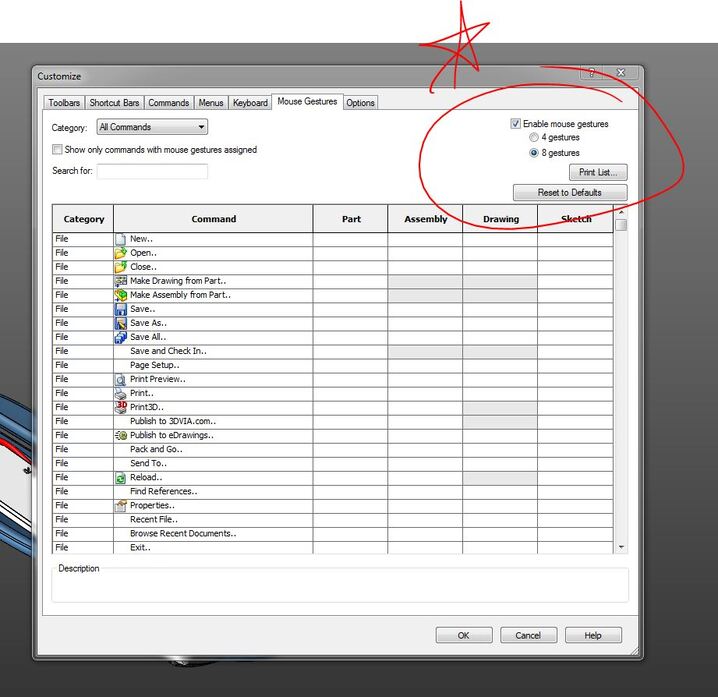This screenshot has height=697, width=718.
Task: Click the Save As icon
Action: [120, 323]
